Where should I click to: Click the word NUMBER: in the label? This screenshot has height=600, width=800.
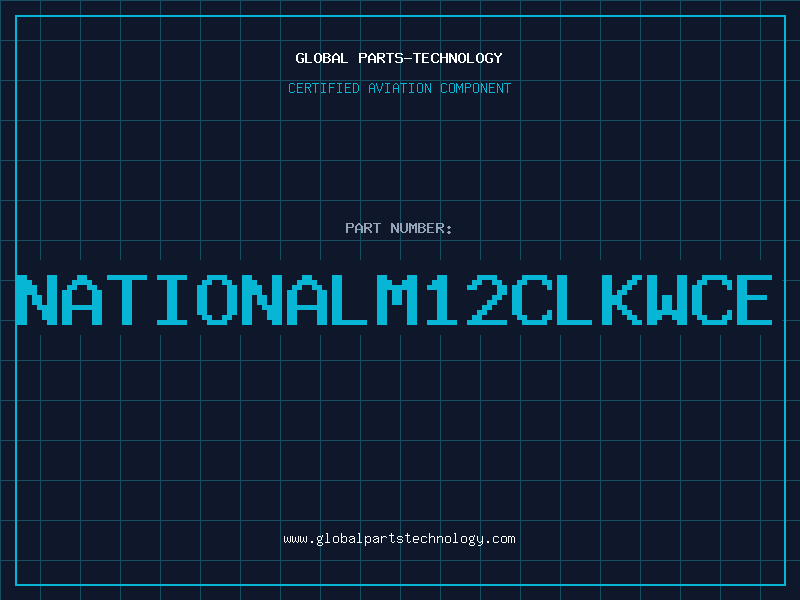click(421, 228)
